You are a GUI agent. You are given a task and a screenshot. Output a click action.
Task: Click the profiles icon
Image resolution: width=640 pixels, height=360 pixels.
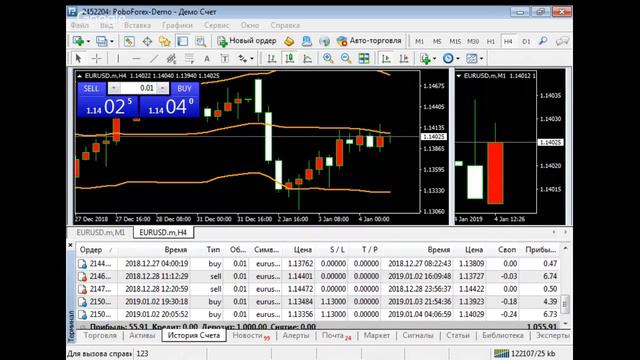pos(101,41)
